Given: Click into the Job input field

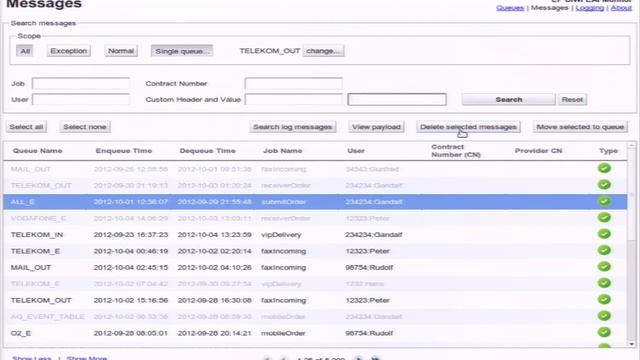Looking at the screenshot, I should (x=81, y=83).
